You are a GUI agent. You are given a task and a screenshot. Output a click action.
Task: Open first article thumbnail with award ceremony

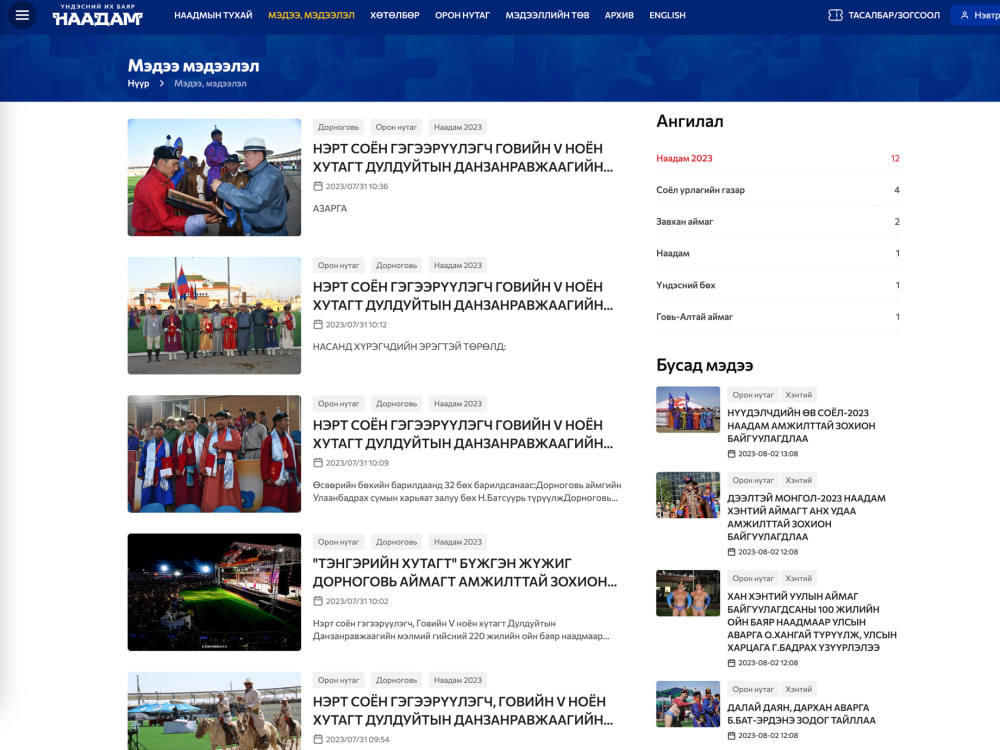point(214,177)
